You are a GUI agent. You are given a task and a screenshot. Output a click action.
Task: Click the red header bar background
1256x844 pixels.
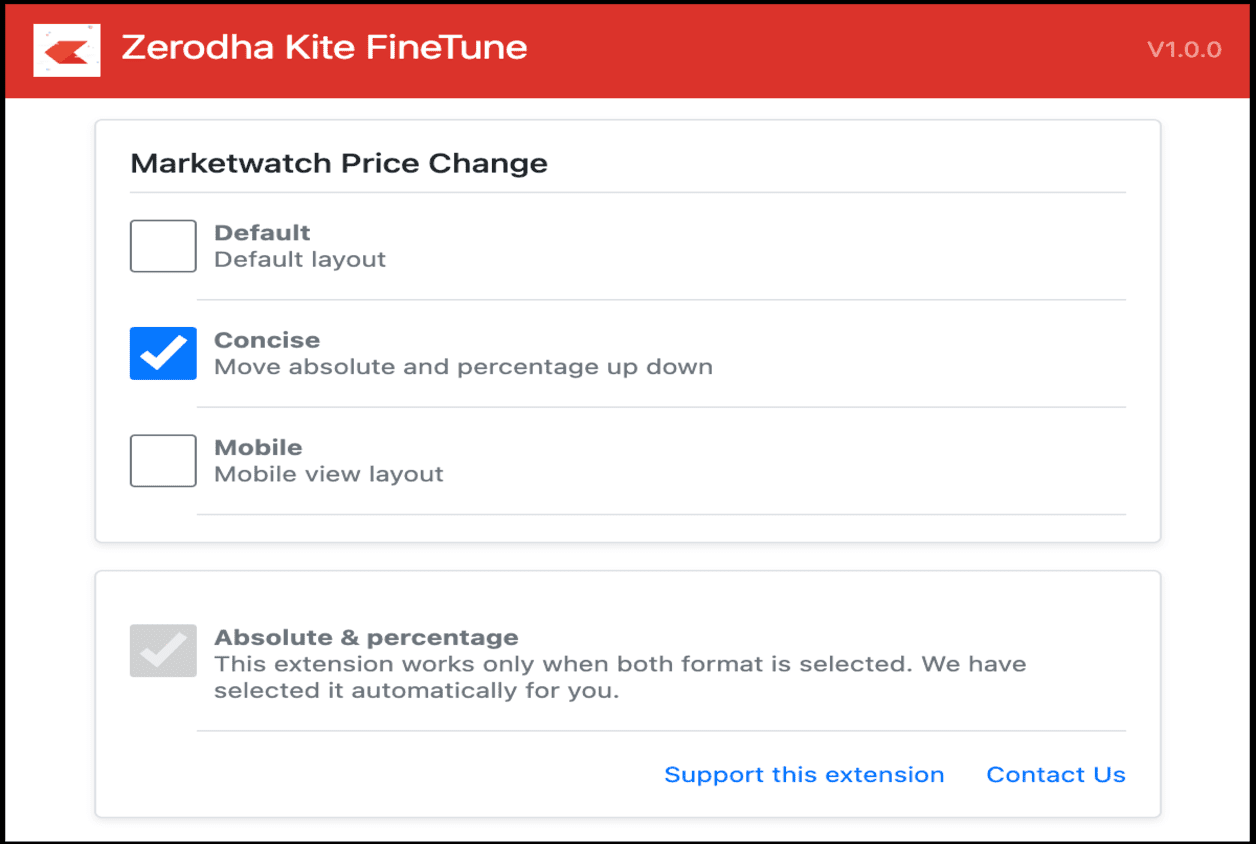coord(800,49)
